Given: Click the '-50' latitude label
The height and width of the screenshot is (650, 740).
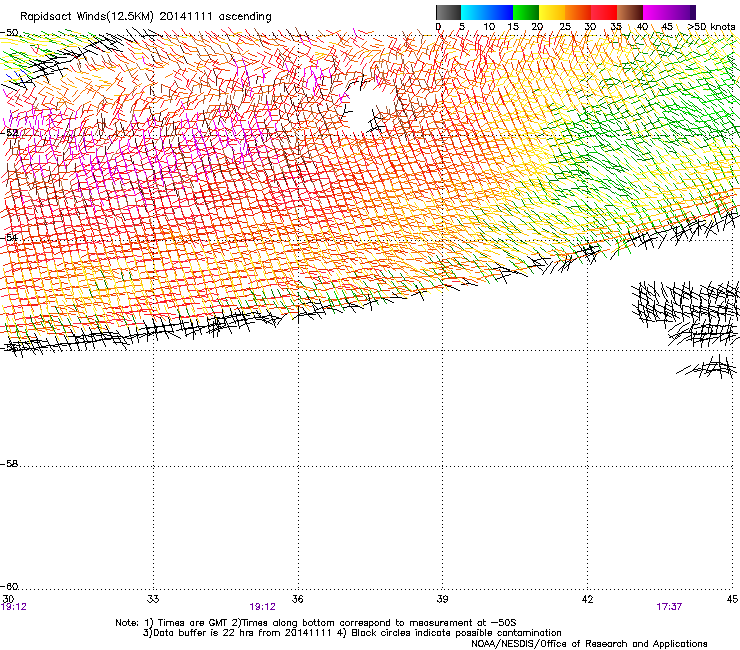Looking at the screenshot, I should (9, 33).
